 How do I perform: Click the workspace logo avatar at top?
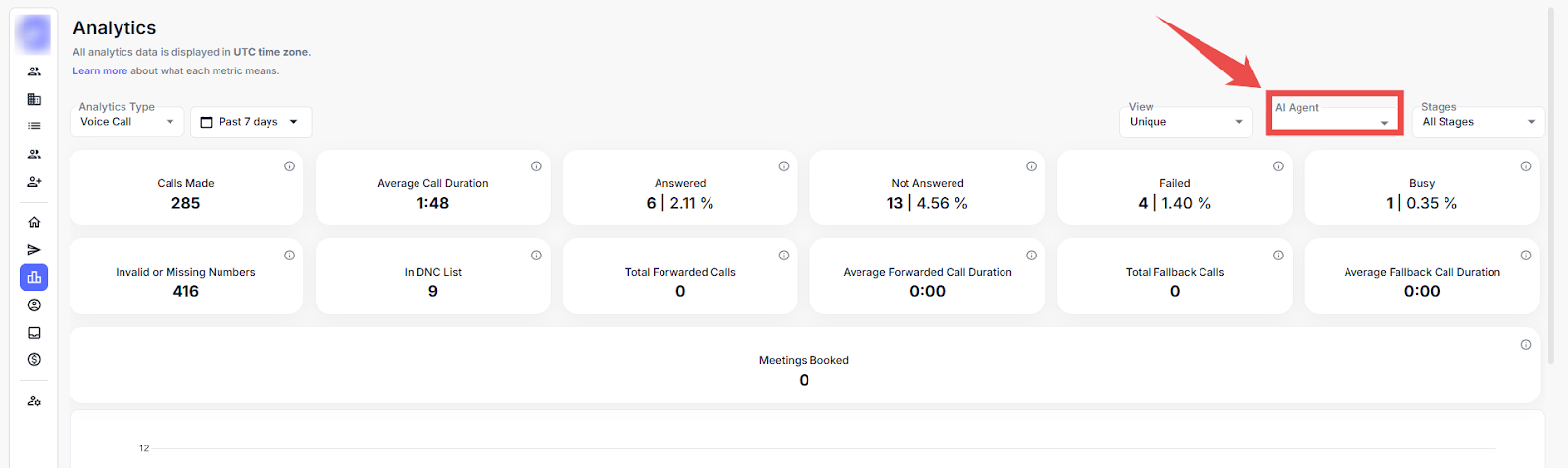(x=33, y=34)
